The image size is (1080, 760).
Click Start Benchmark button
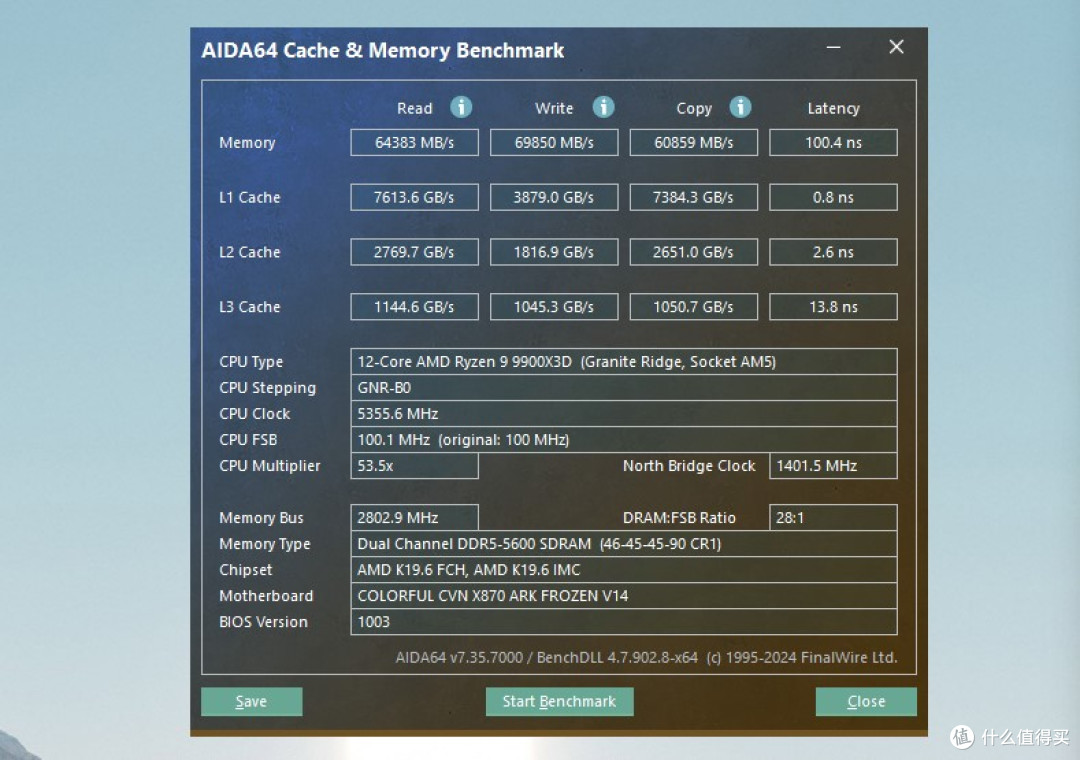559,701
